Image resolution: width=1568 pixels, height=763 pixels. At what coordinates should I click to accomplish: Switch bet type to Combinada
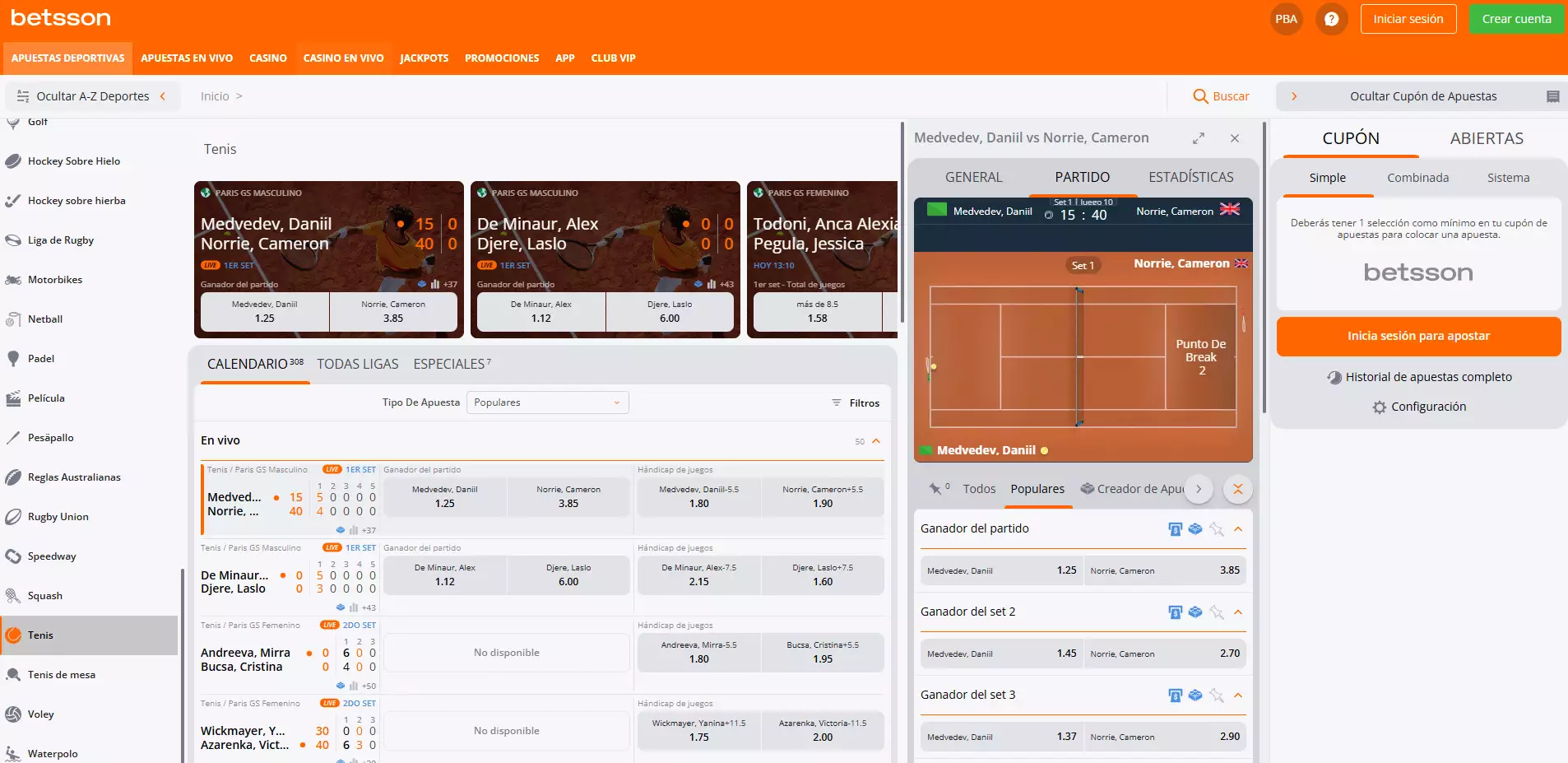tap(1417, 178)
